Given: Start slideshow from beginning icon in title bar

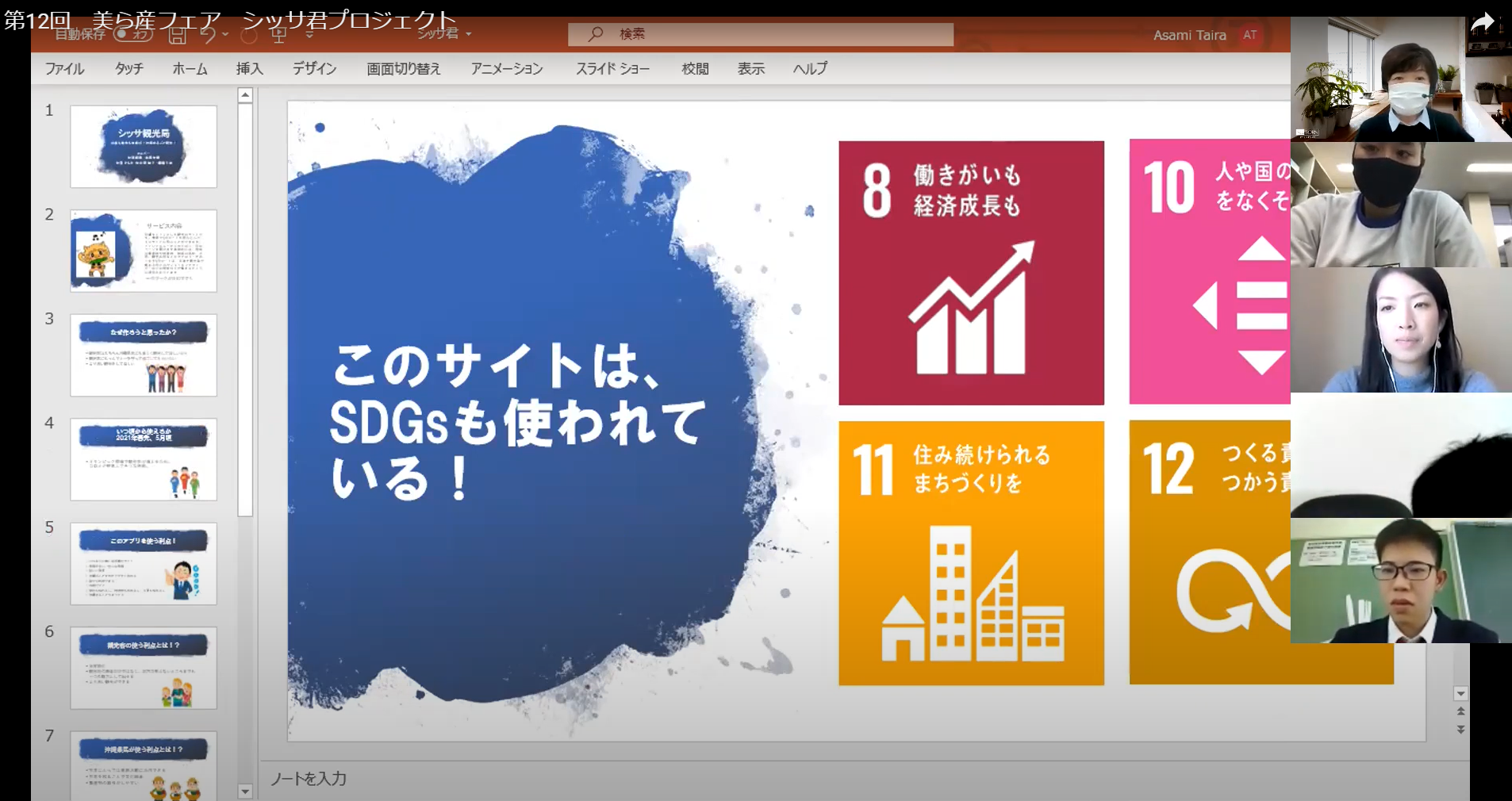Looking at the screenshot, I should coord(279,36).
